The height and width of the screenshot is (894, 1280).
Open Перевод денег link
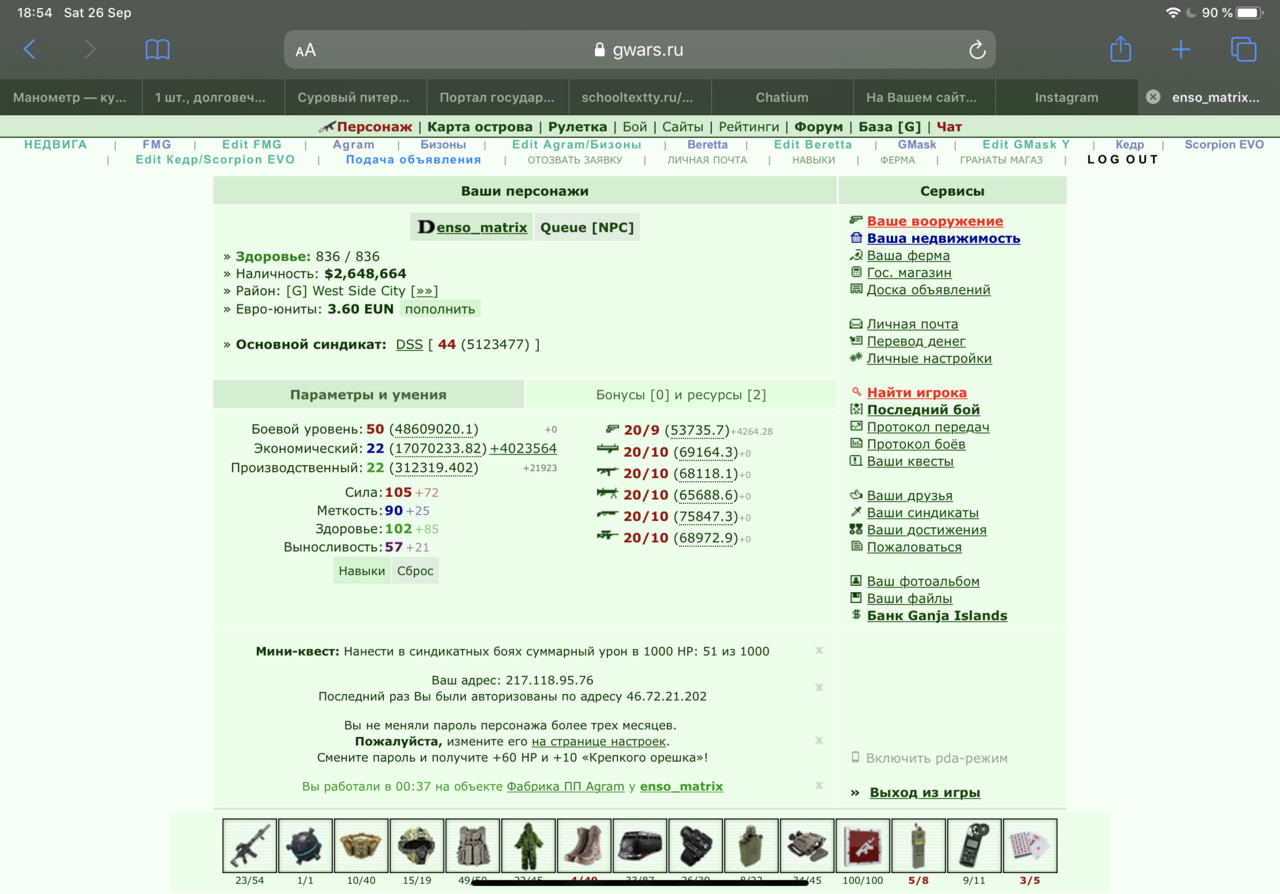pyautogui.click(x=916, y=341)
